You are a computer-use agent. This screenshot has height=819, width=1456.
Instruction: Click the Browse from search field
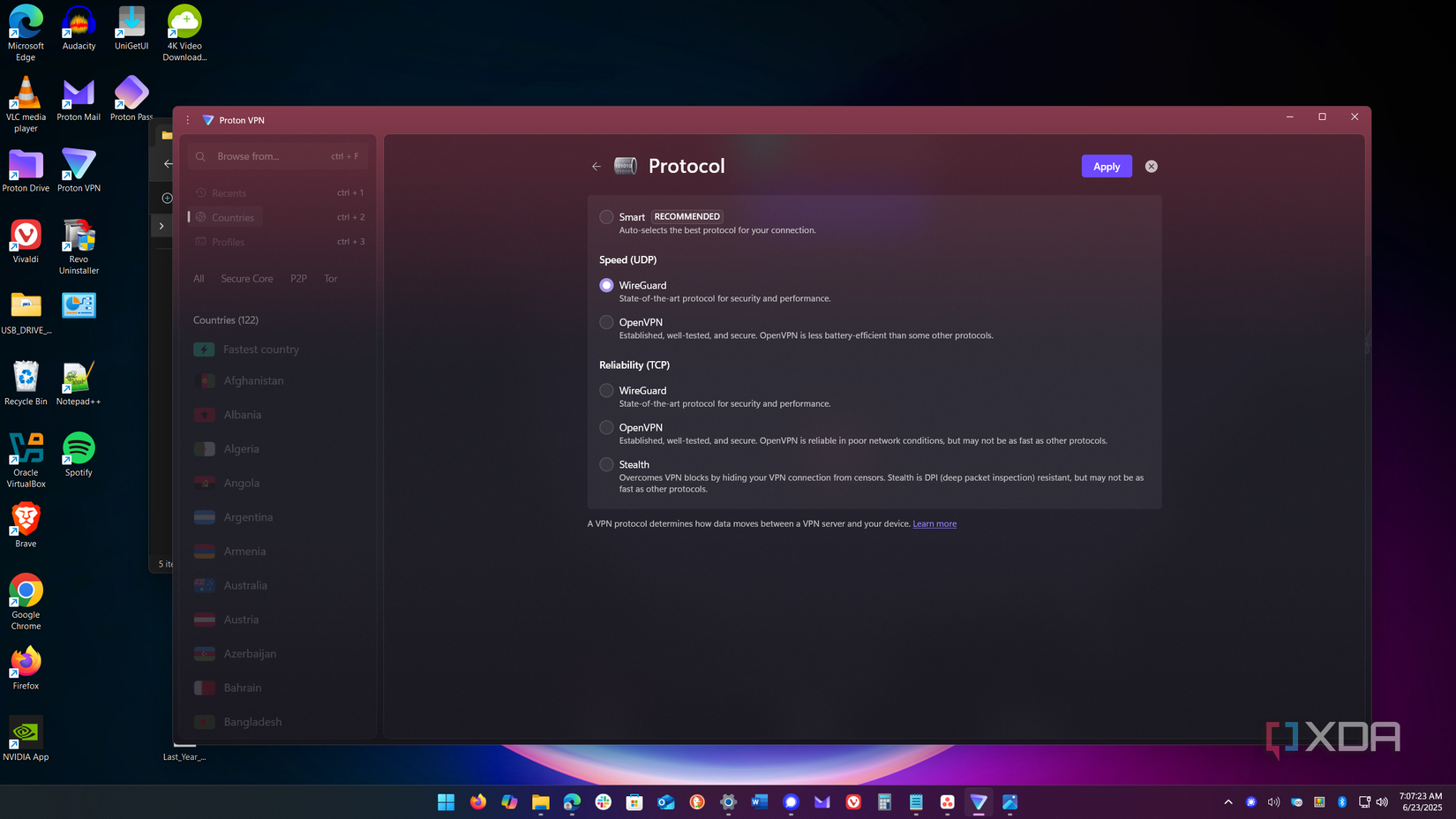[x=265, y=155]
